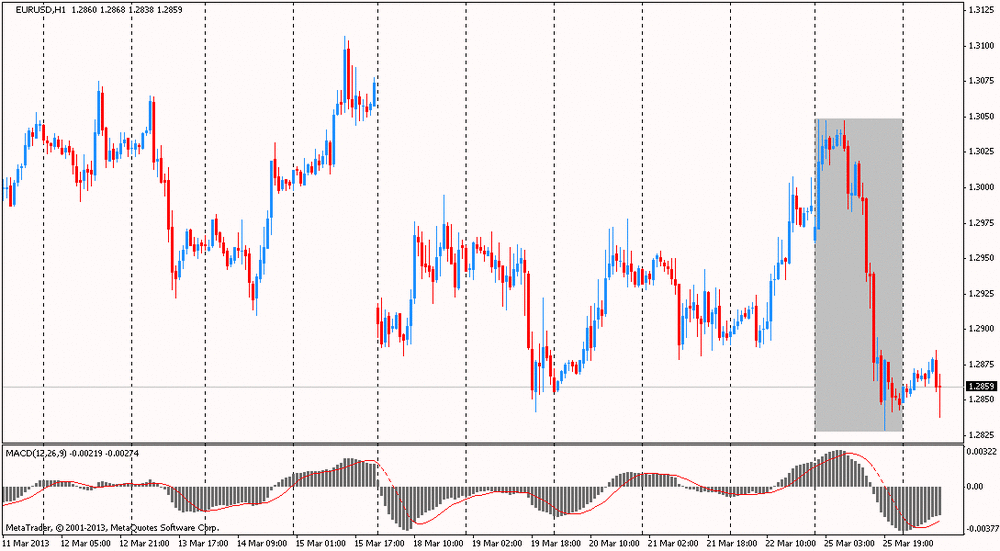Click the 1.2900 price level label
Image resolution: width=1000 pixels, height=551 pixels.
(x=981, y=329)
